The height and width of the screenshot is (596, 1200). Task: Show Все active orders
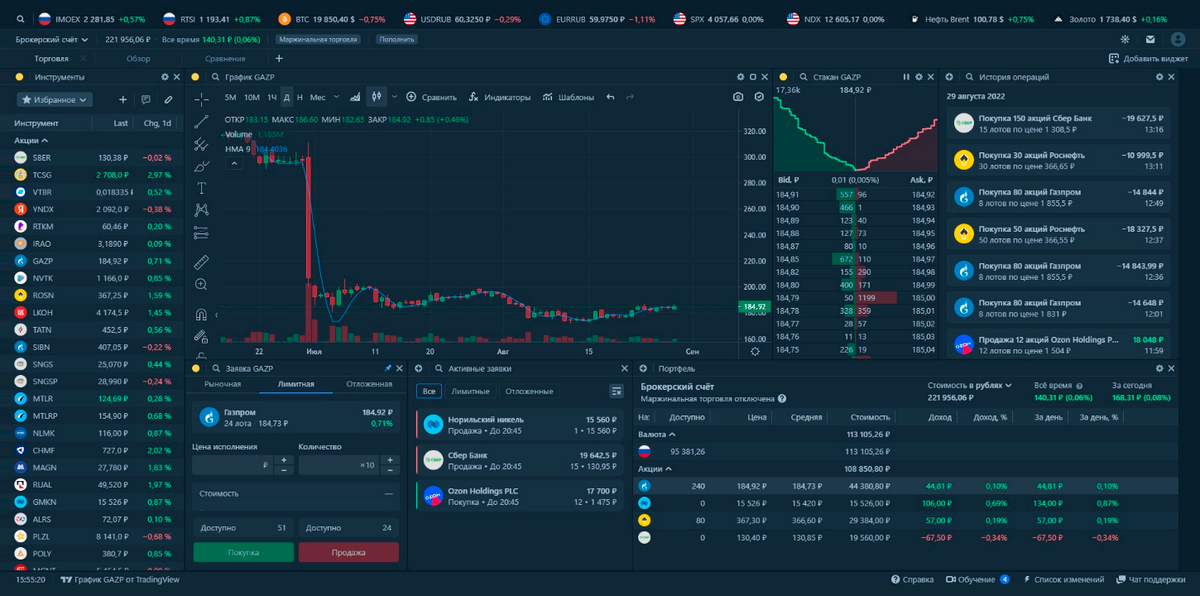point(428,391)
